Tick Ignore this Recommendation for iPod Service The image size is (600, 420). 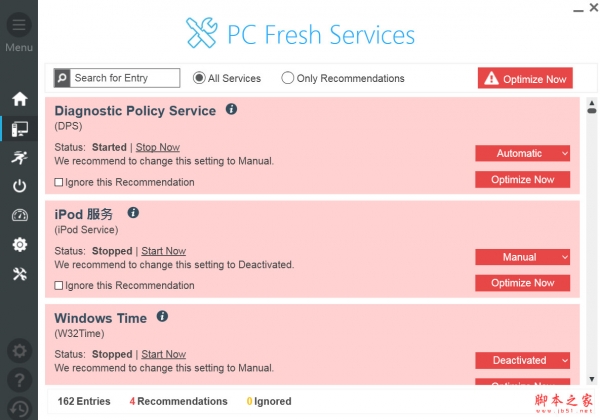pos(59,286)
